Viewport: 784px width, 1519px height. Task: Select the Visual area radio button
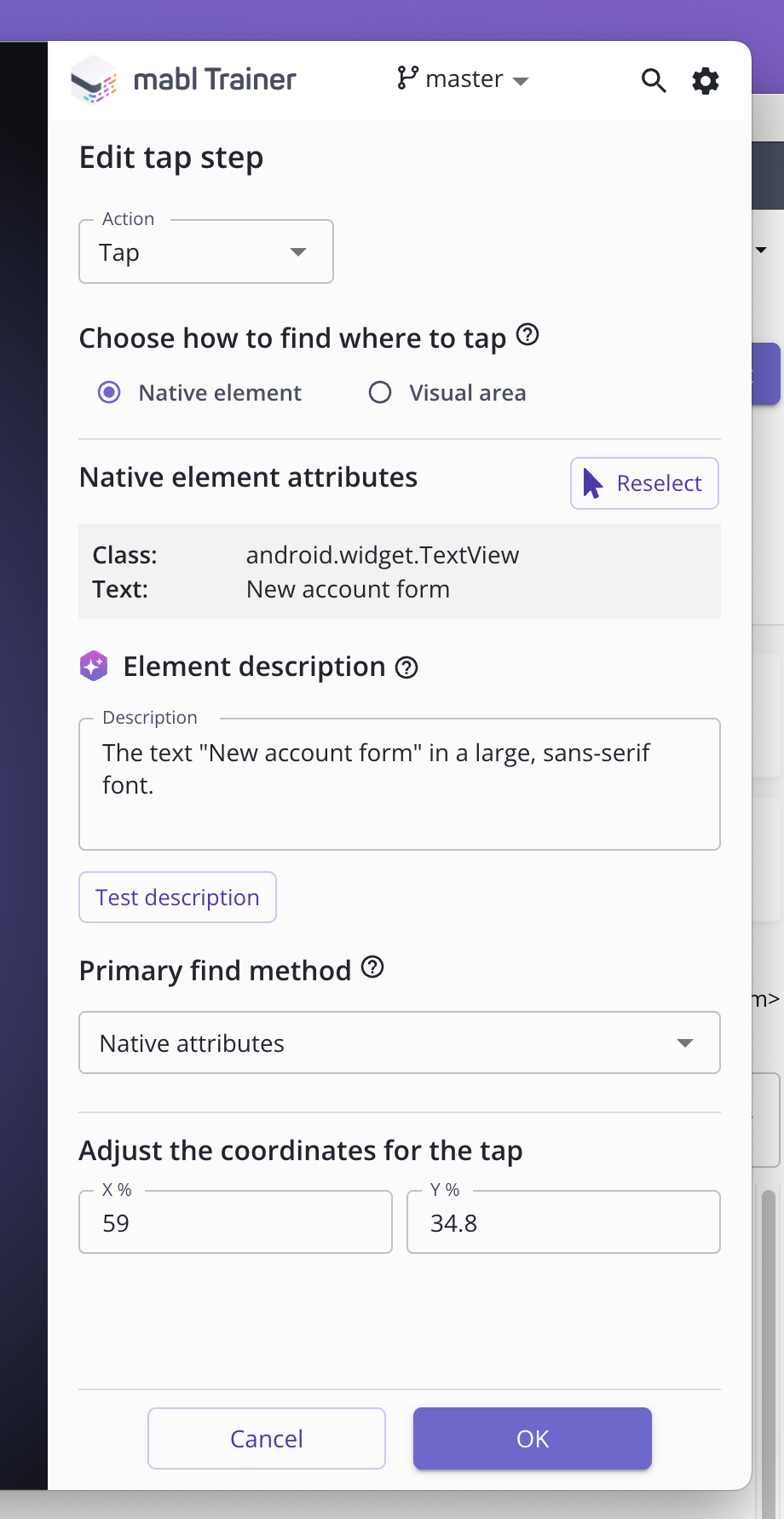tap(380, 392)
